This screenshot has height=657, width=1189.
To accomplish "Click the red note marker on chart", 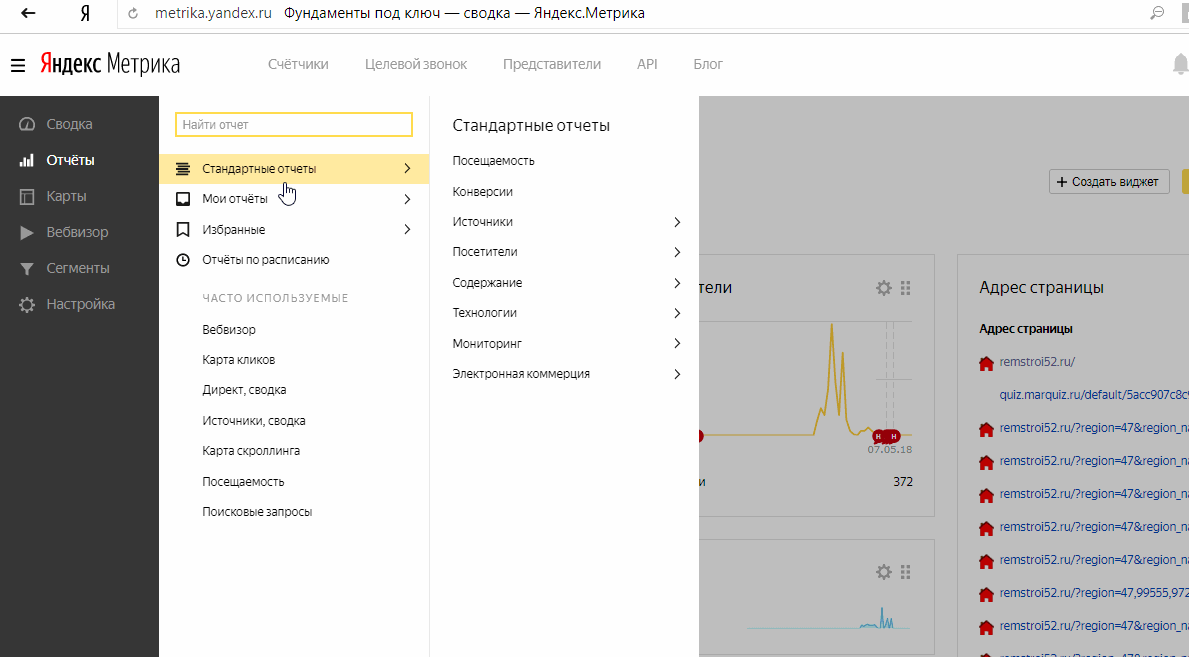I will click(x=886, y=435).
